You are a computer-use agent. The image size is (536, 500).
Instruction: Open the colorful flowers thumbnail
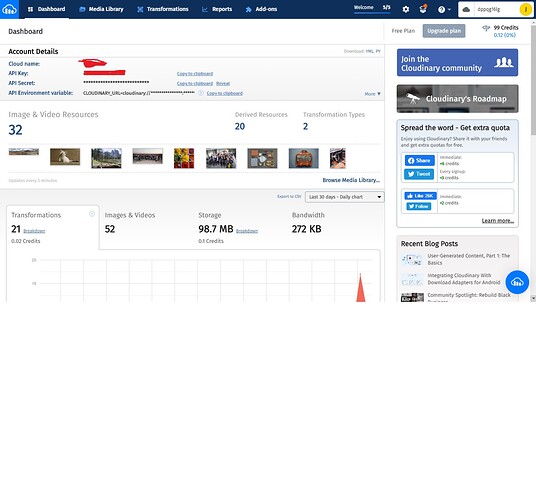[x=184, y=158]
